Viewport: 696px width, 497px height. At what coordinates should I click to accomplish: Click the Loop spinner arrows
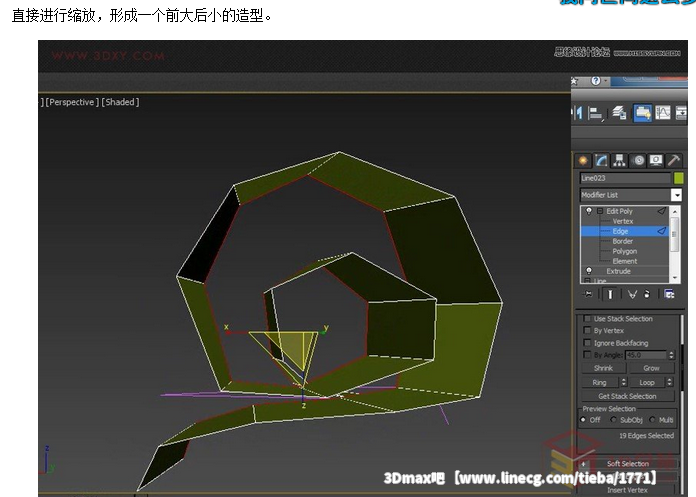pyautogui.click(x=670, y=382)
